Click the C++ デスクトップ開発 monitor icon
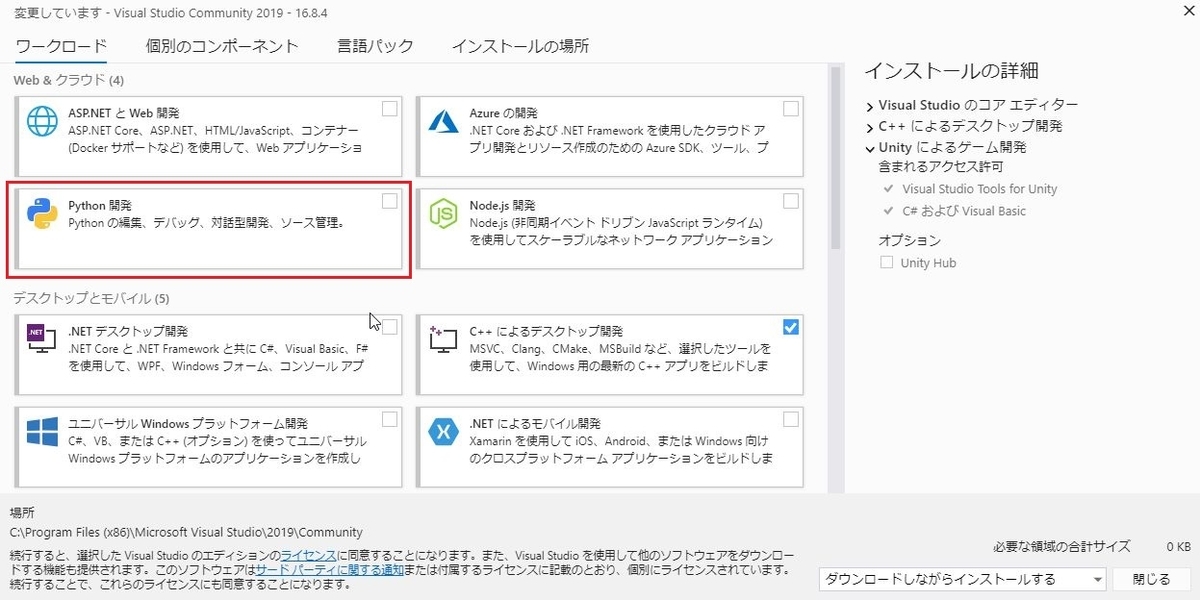The image size is (1200, 600). [445, 339]
